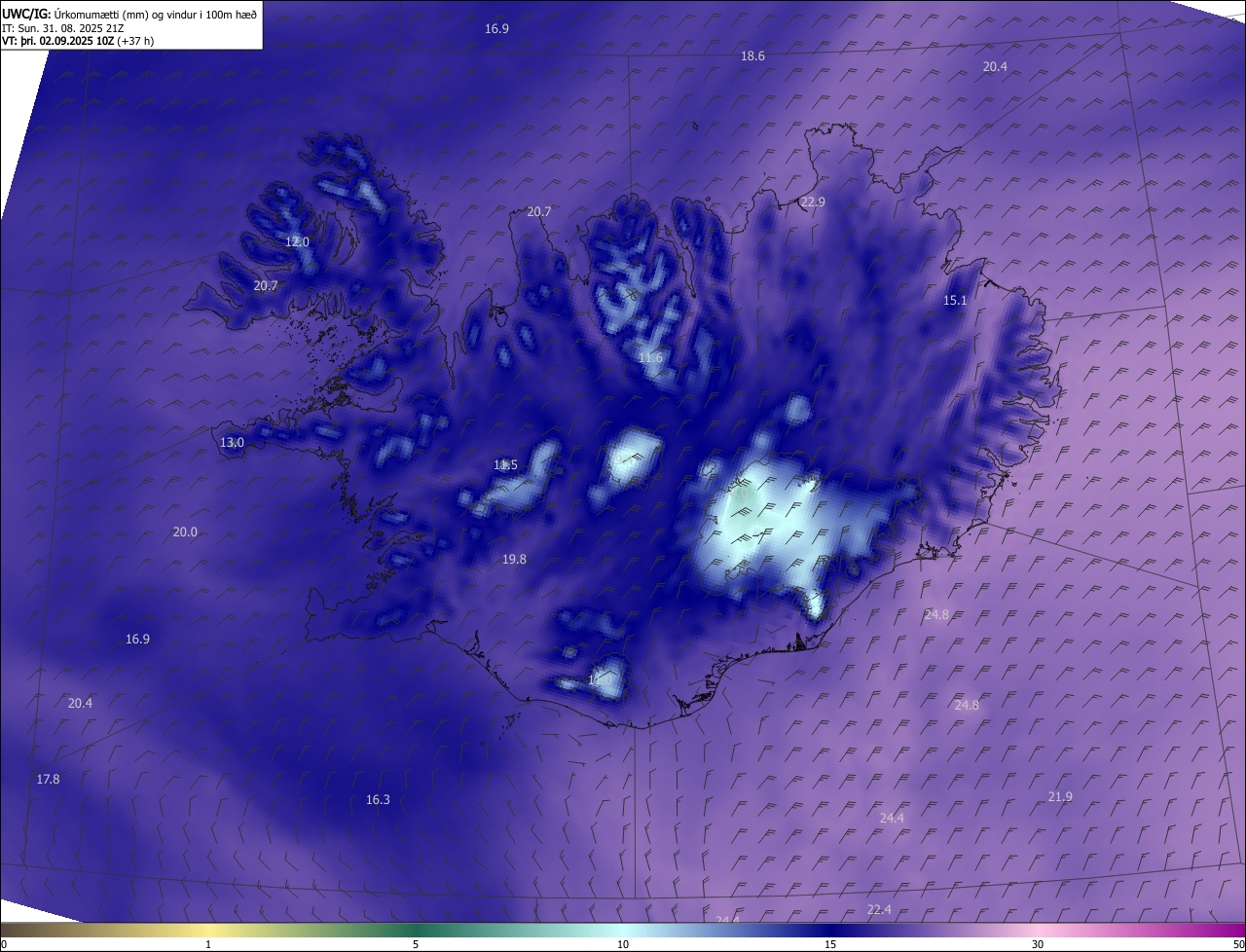The width and height of the screenshot is (1246, 952).
Task: Click the 10 tick label on the color scale
Action: [623, 944]
